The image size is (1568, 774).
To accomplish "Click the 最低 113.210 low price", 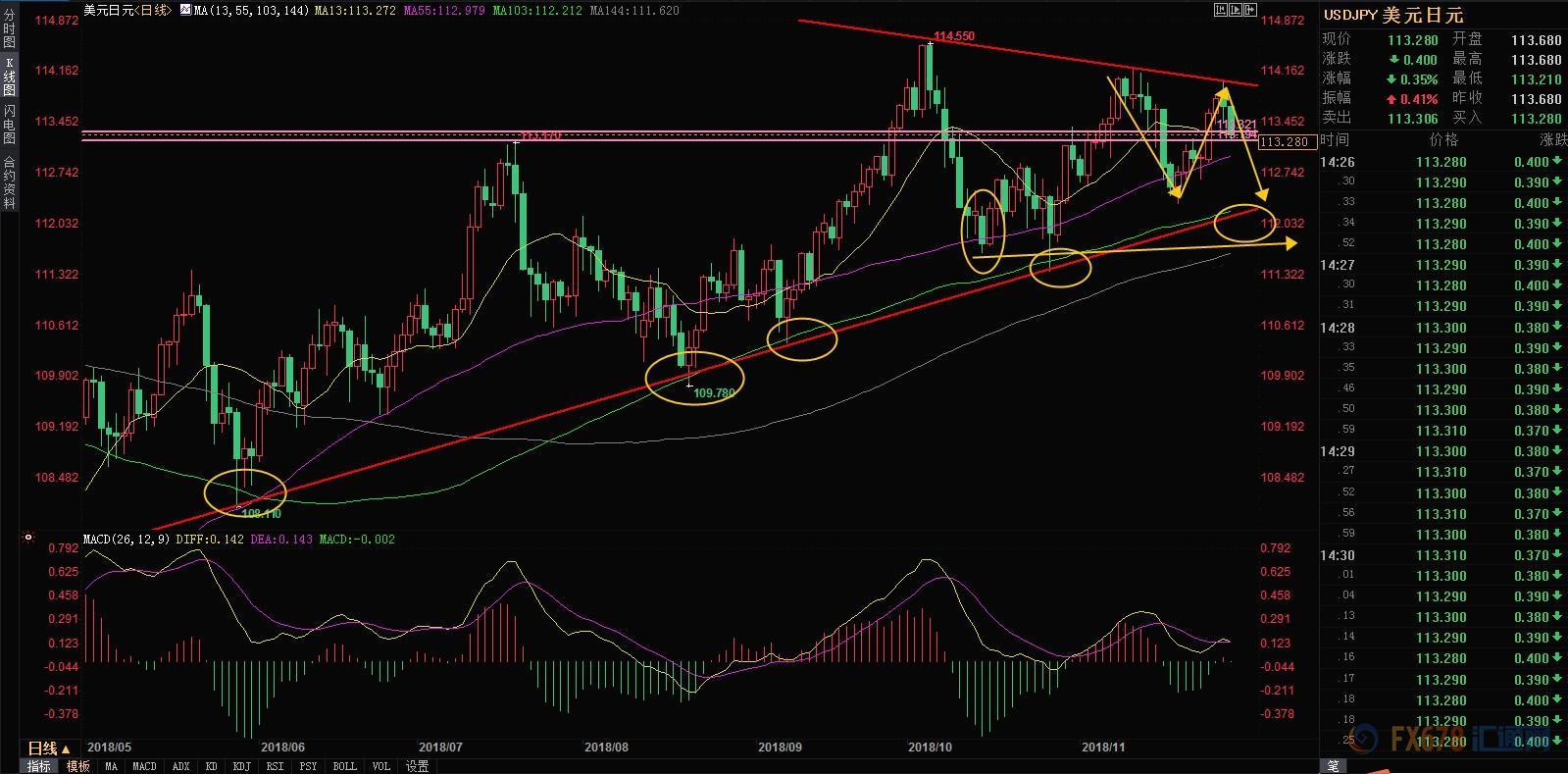I will point(1537,78).
